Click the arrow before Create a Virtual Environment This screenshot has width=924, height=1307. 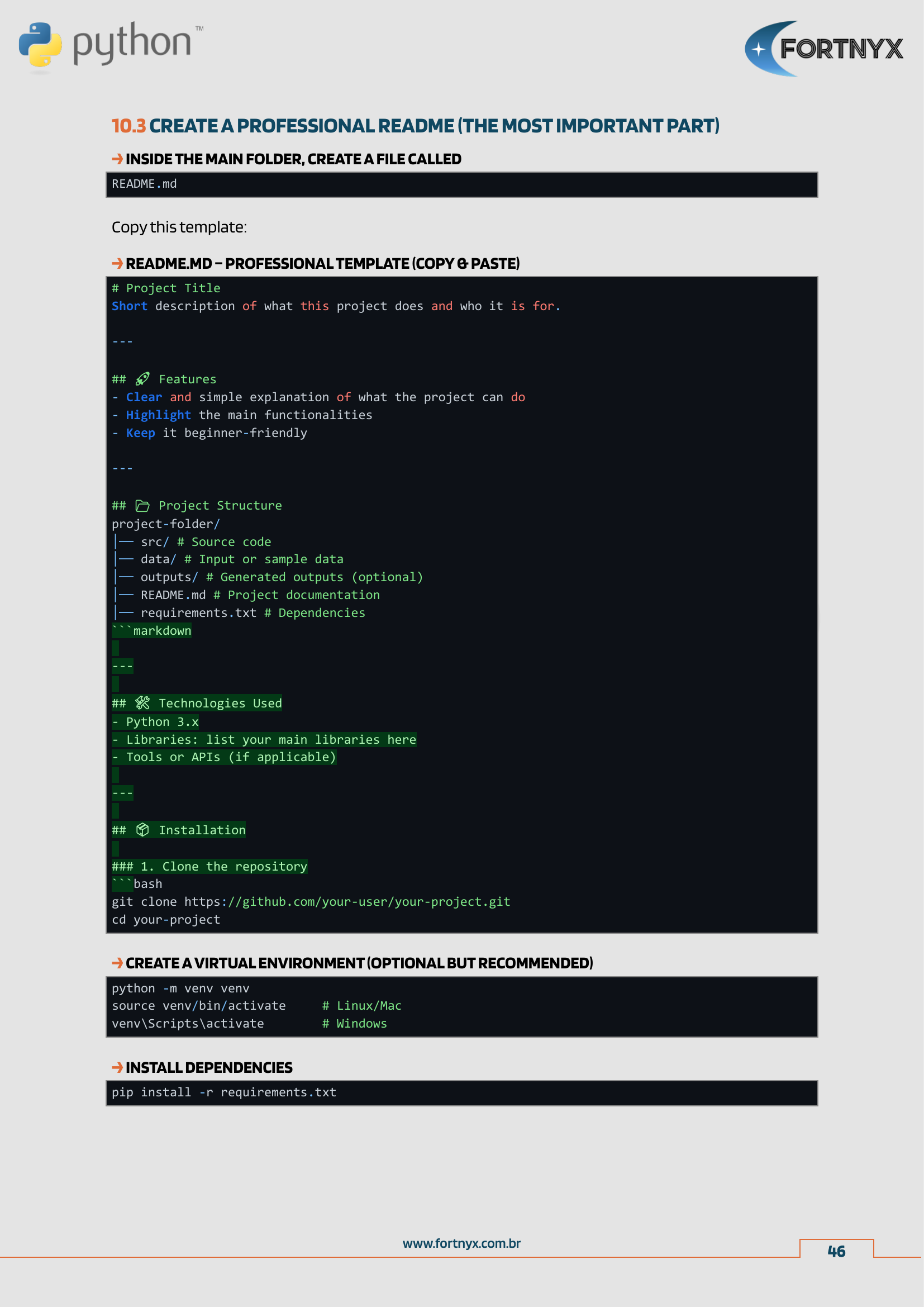click(x=117, y=963)
